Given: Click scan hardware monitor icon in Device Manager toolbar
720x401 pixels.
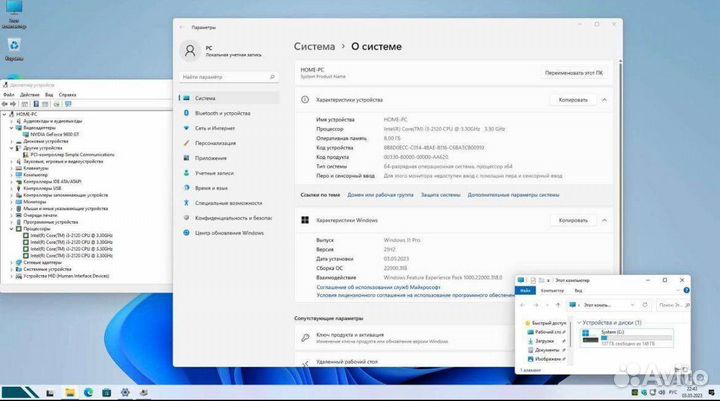Looking at the screenshot, I should point(68,104).
